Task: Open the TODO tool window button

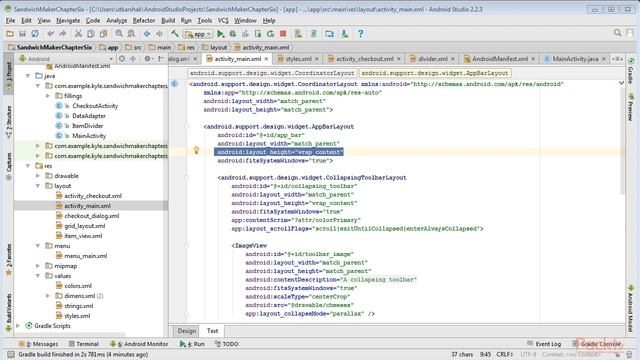Action: click(x=227, y=344)
